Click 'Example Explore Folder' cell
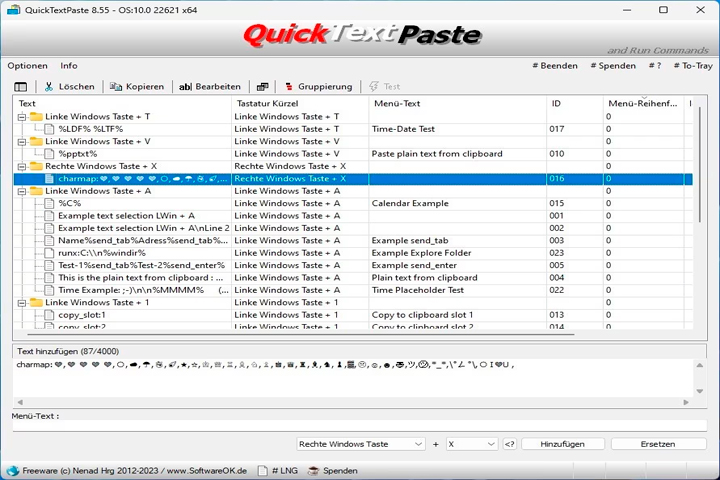 [x=422, y=253]
